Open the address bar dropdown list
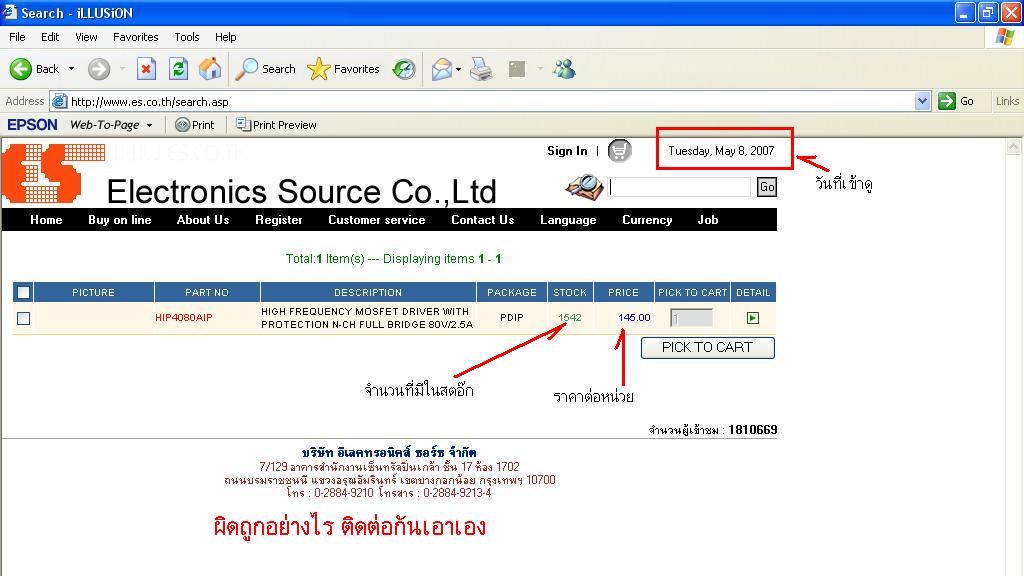The image size is (1024, 576). tap(922, 101)
